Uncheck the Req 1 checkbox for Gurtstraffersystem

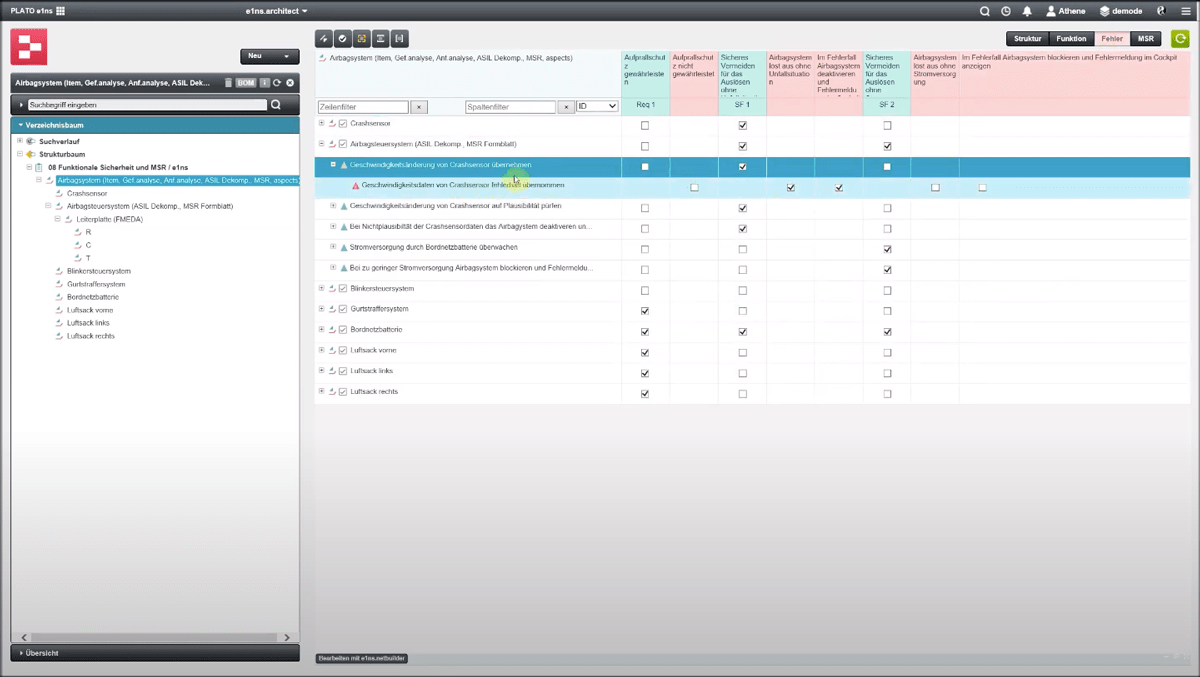tap(645, 310)
